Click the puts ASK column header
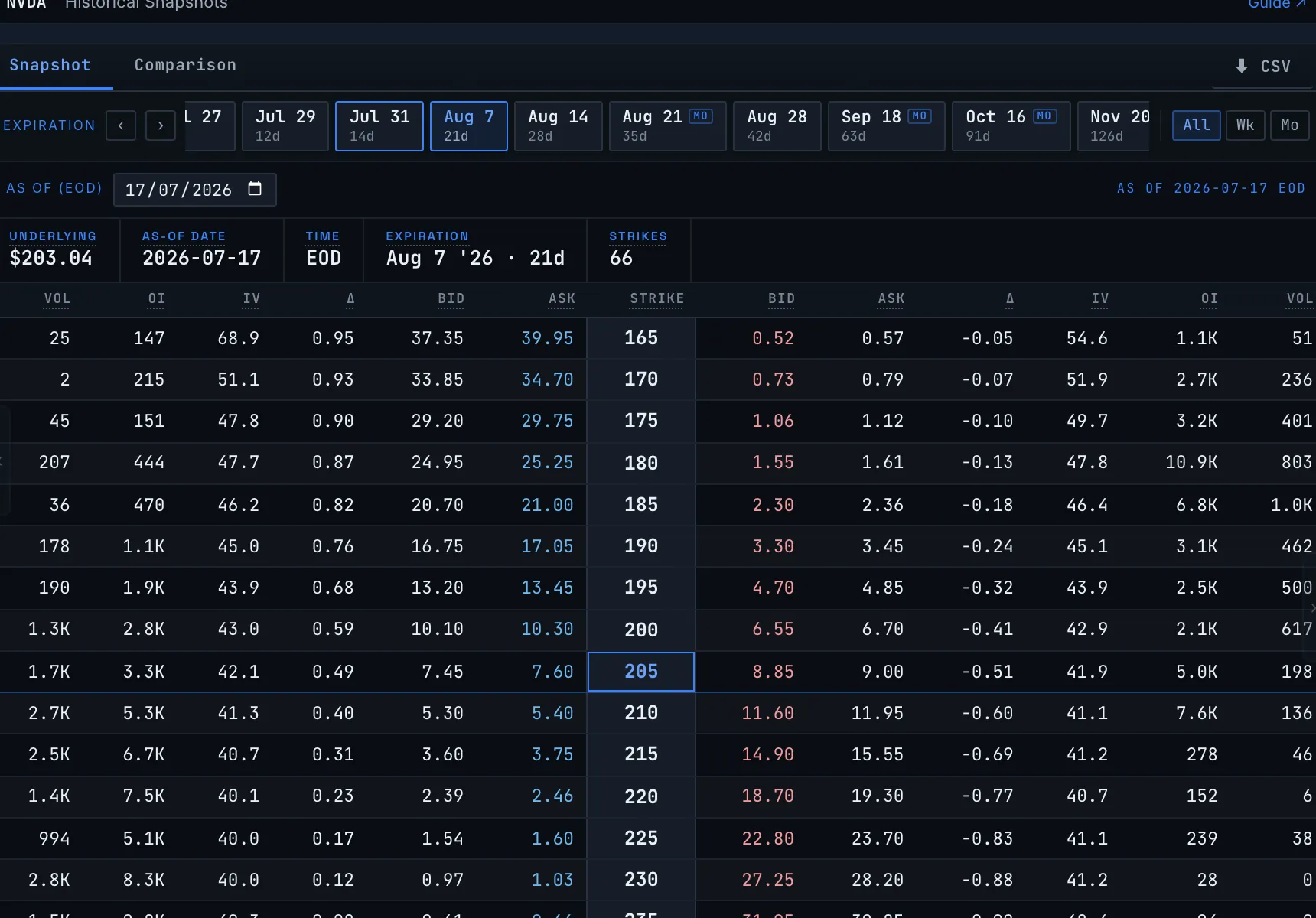 891,299
